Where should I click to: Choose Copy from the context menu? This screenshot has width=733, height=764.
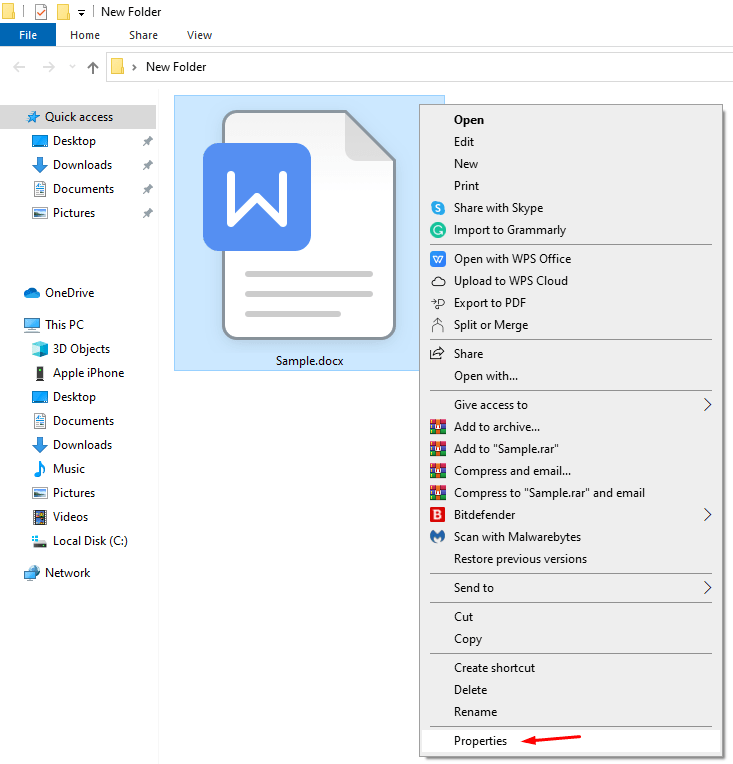coord(571,639)
